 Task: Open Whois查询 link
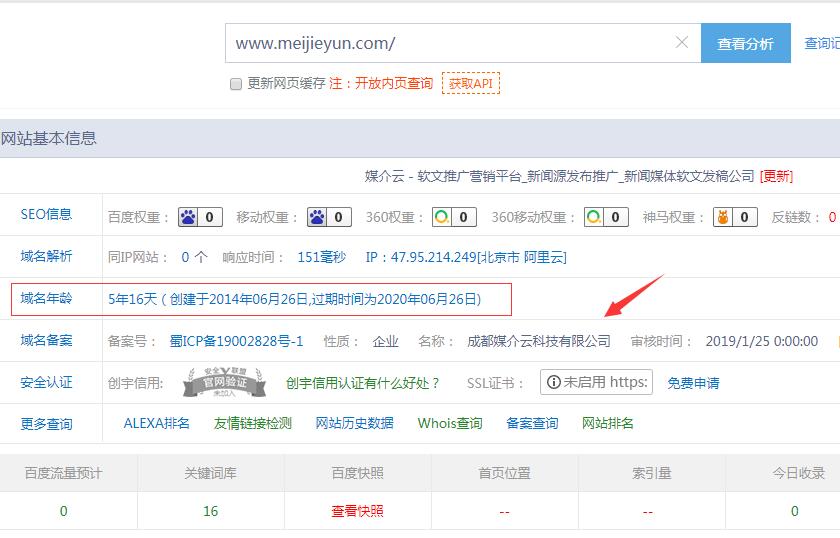(450, 423)
